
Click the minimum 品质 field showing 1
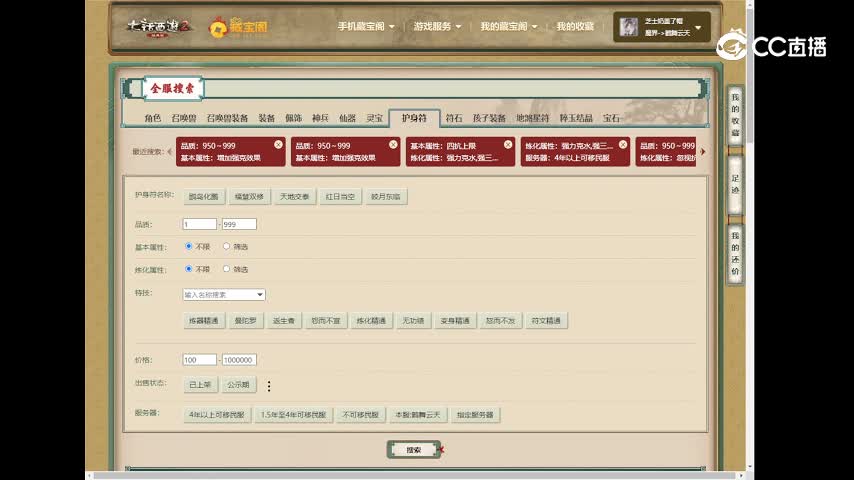199,224
